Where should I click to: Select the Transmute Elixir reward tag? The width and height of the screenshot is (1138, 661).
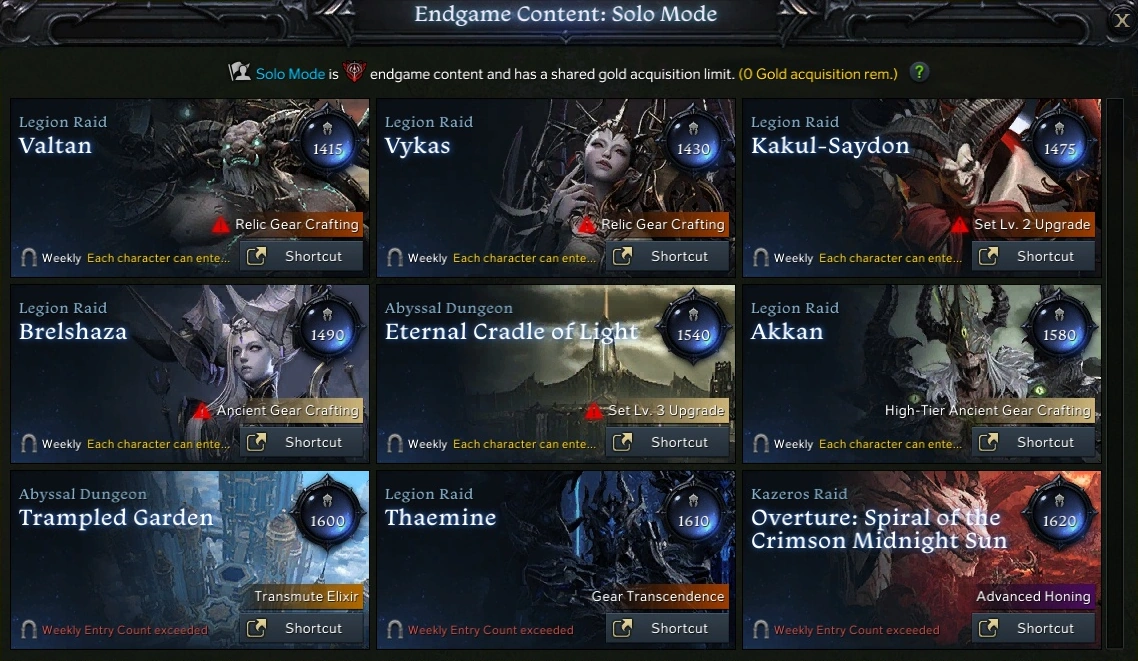pos(306,596)
